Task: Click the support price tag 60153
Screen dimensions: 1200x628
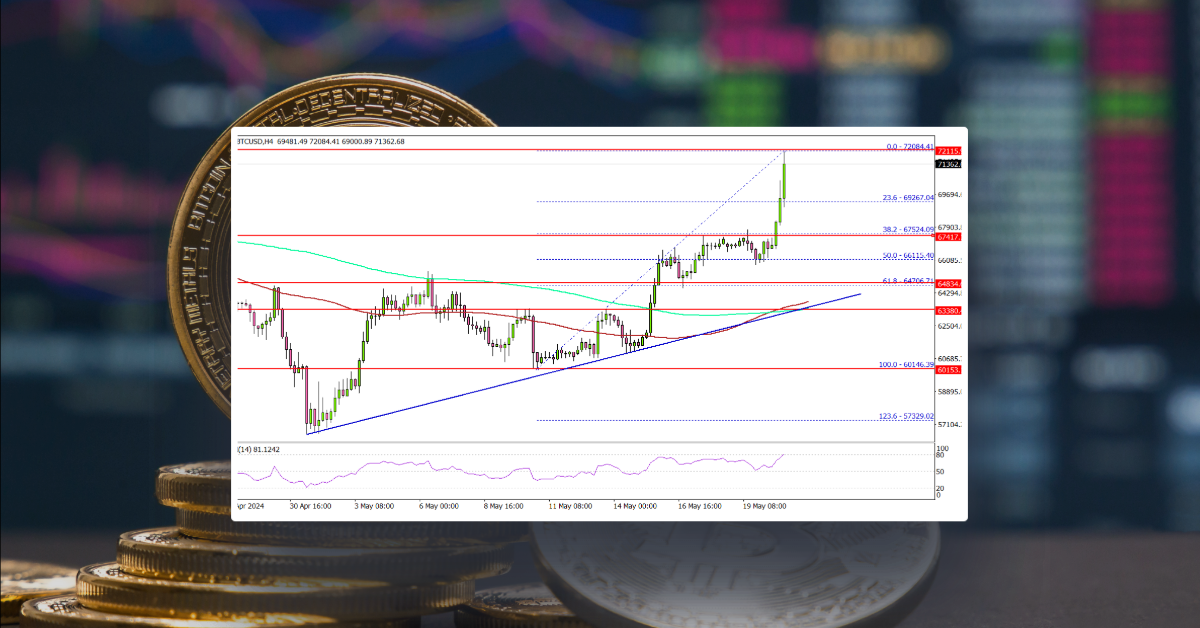Action: click(x=946, y=370)
